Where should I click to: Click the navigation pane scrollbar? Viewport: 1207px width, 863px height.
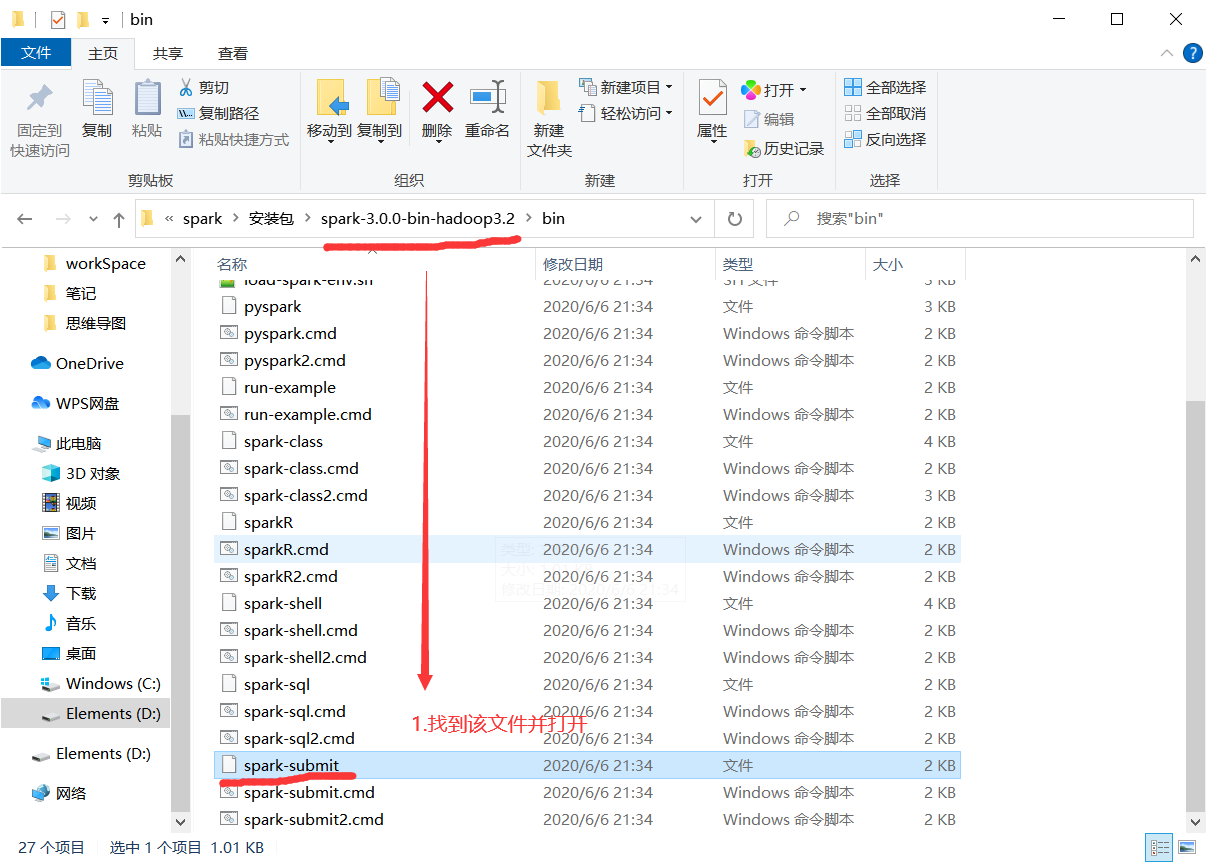(181, 612)
